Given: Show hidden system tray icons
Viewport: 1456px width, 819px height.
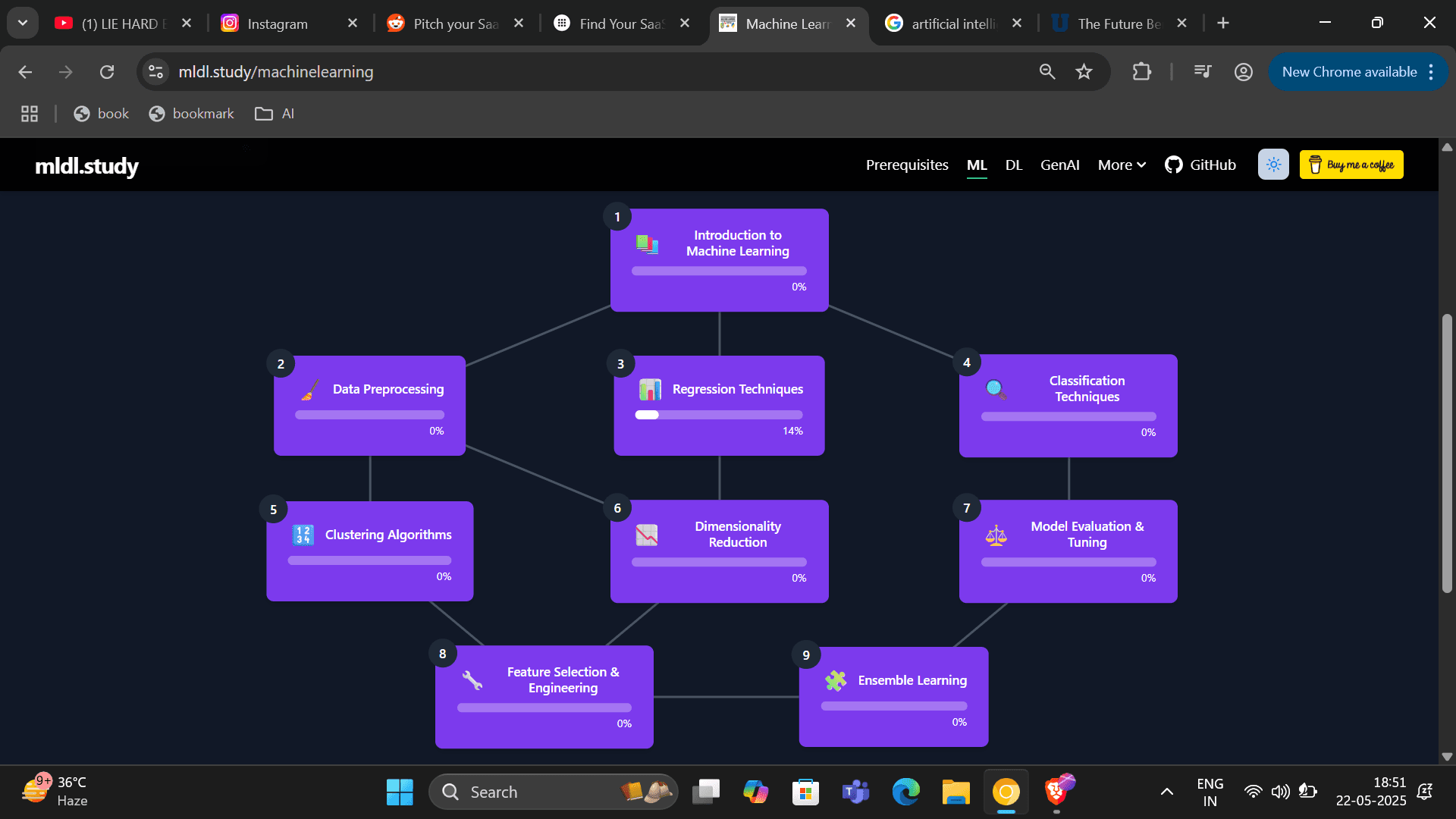Looking at the screenshot, I should (x=1167, y=792).
